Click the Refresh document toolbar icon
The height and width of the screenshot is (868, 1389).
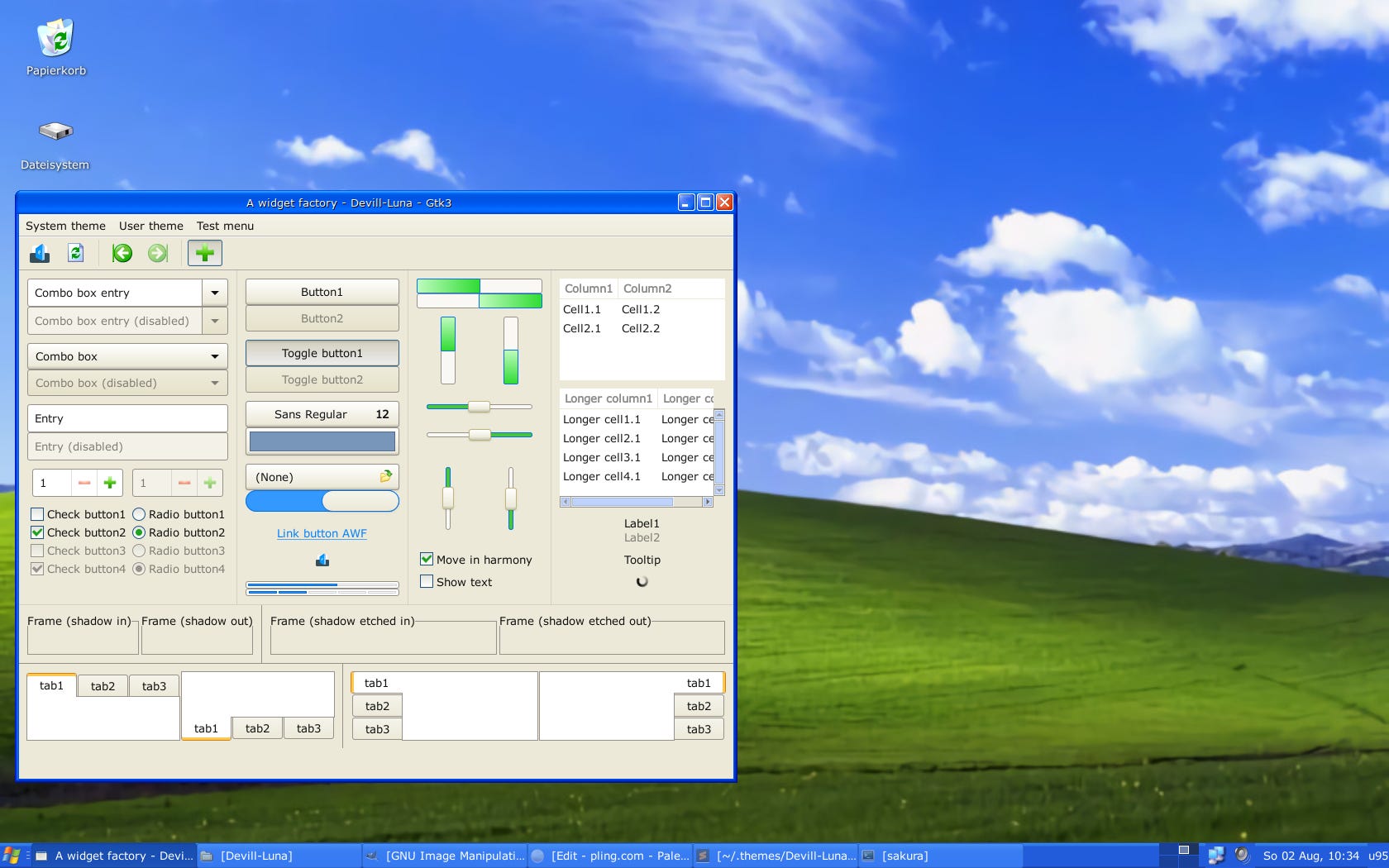tap(76, 253)
